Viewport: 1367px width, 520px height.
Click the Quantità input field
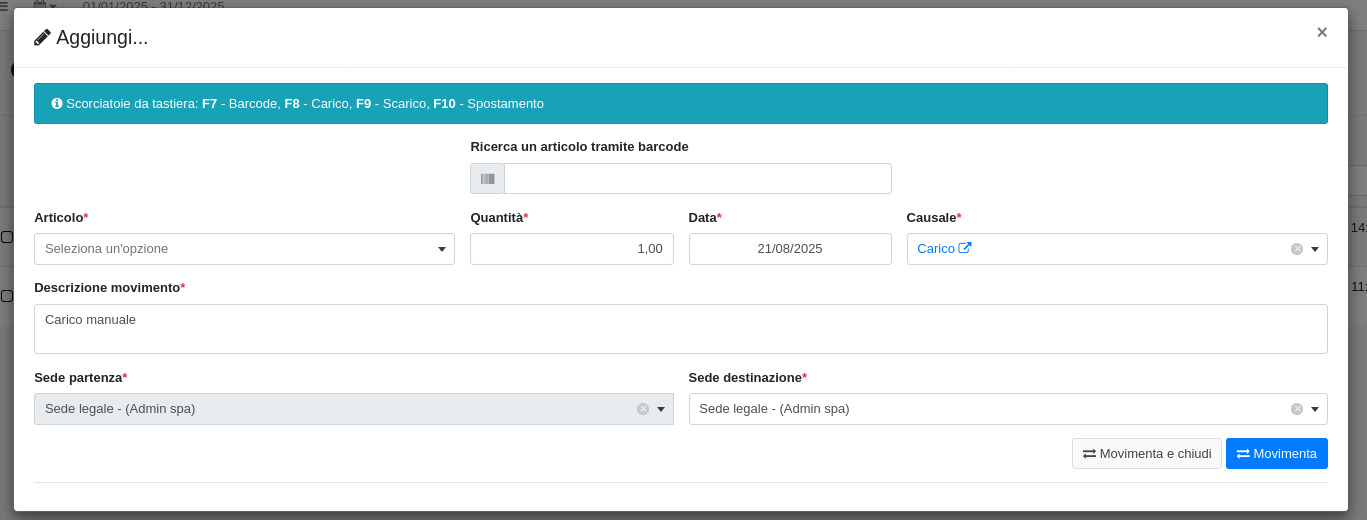pyautogui.click(x=571, y=249)
